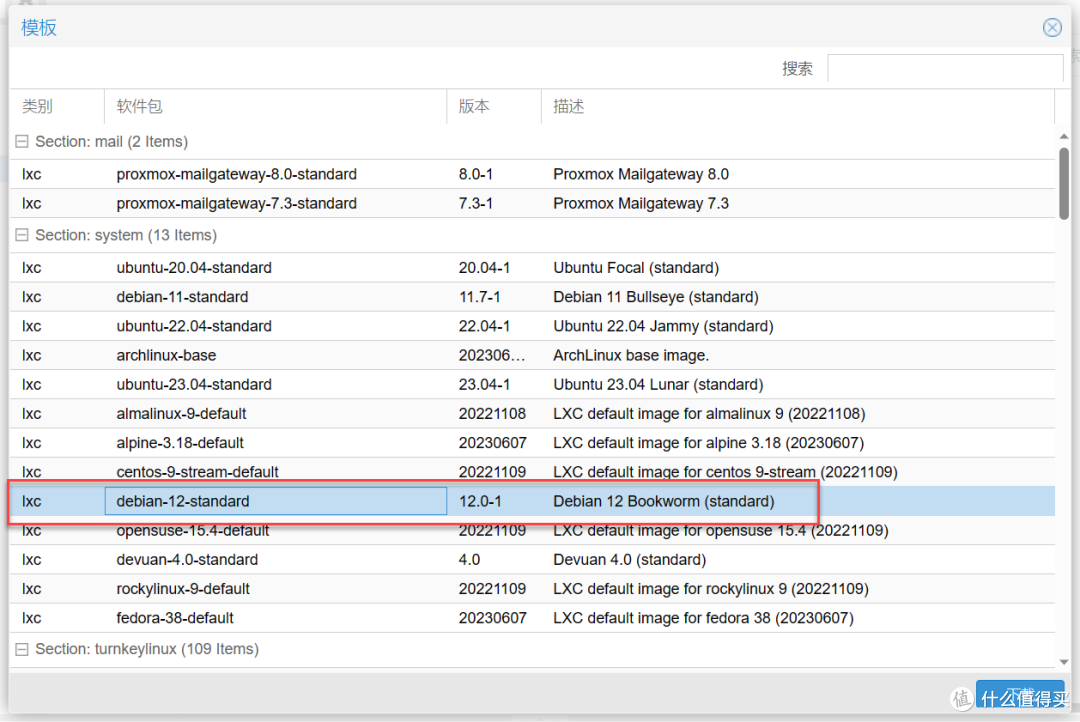Expand the Section: turnkeylinux group

(22, 650)
